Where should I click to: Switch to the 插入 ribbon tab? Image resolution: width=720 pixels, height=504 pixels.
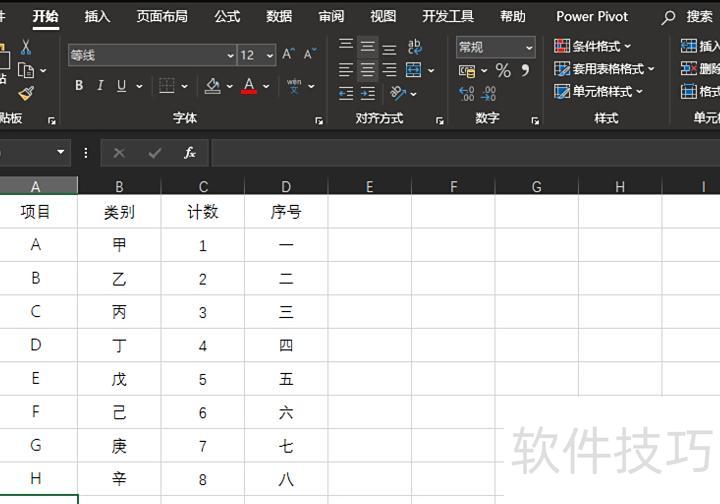pyautogui.click(x=97, y=16)
